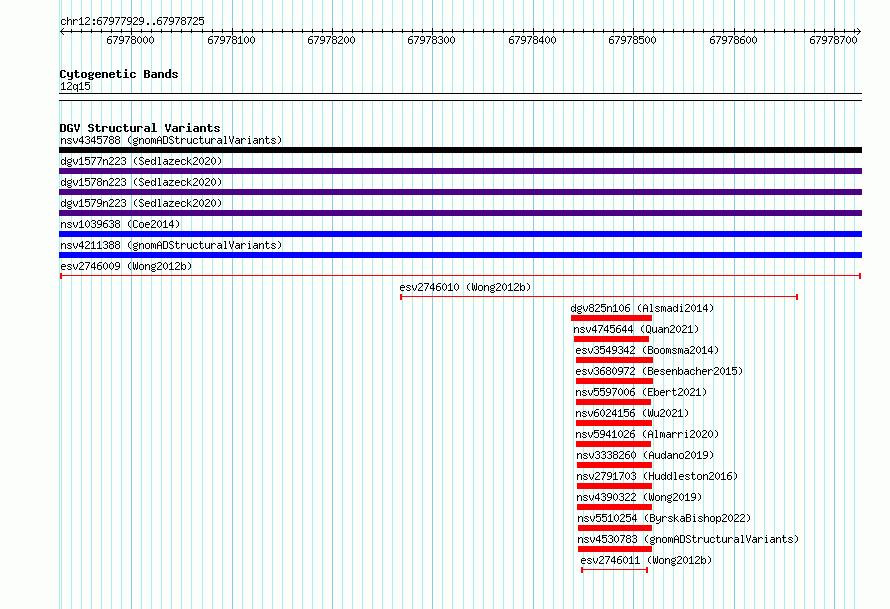Click the red bar under nsv6024156
Viewport: 890px width, 609px height.
(614, 423)
